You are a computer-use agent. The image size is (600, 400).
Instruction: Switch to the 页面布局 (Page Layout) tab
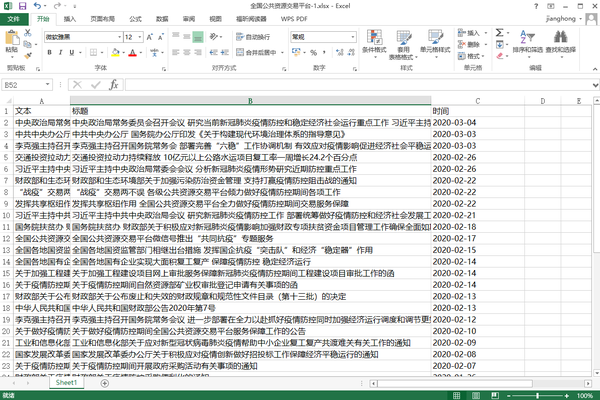102,19
